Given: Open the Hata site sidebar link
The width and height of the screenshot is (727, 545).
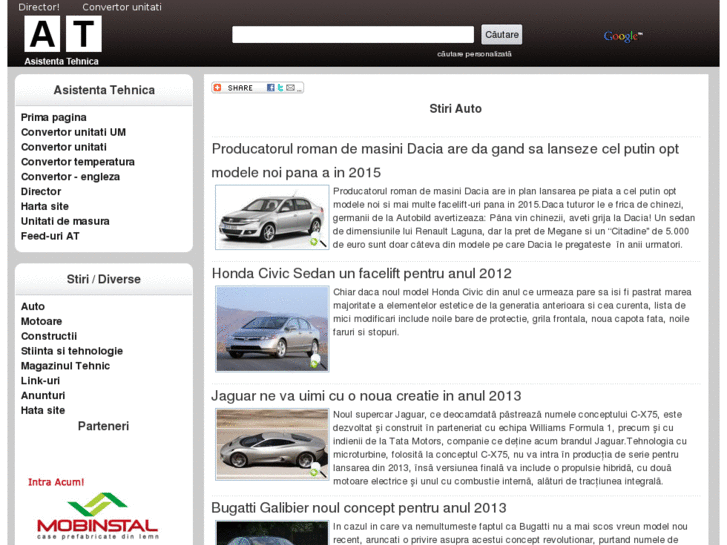Looking at the screenshot, I should click(43, 410).
